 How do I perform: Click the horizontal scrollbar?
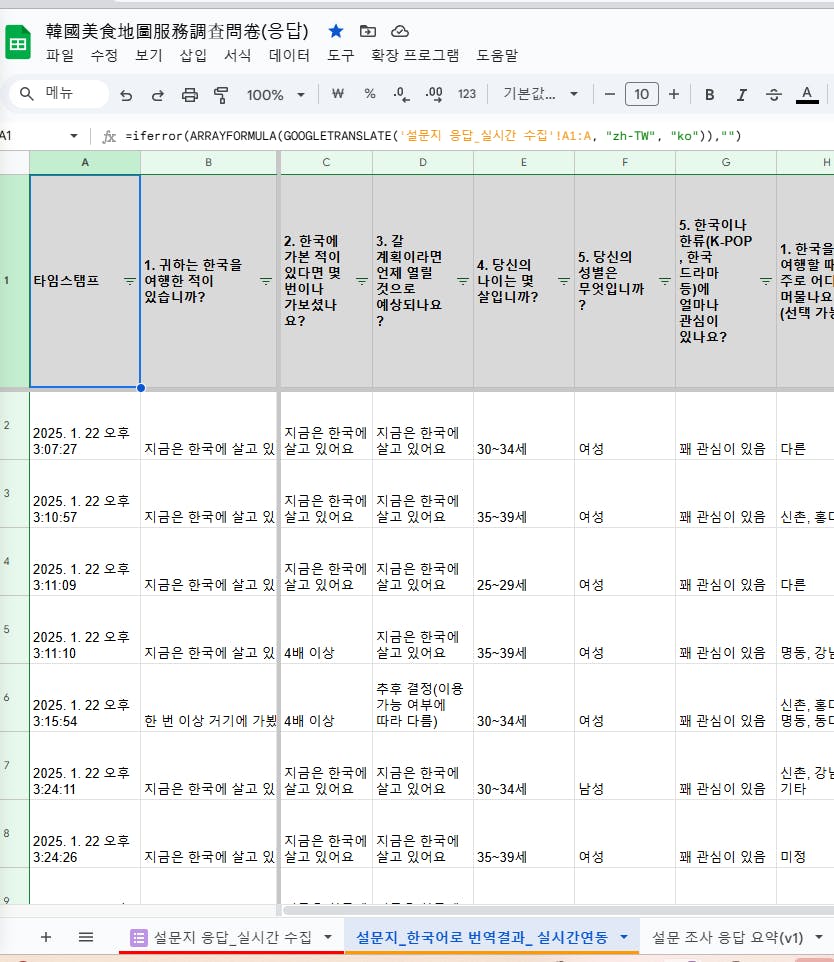coord(557,910)
